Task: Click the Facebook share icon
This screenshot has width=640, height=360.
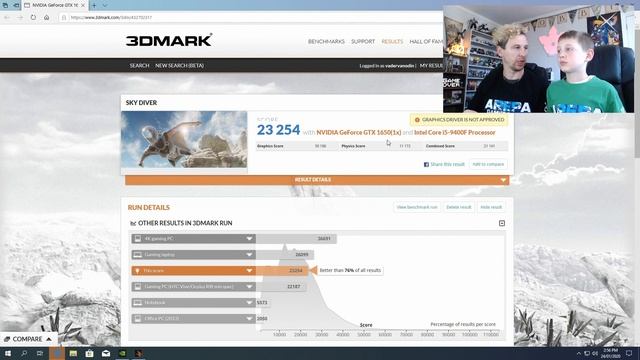Action: (426, 164)
